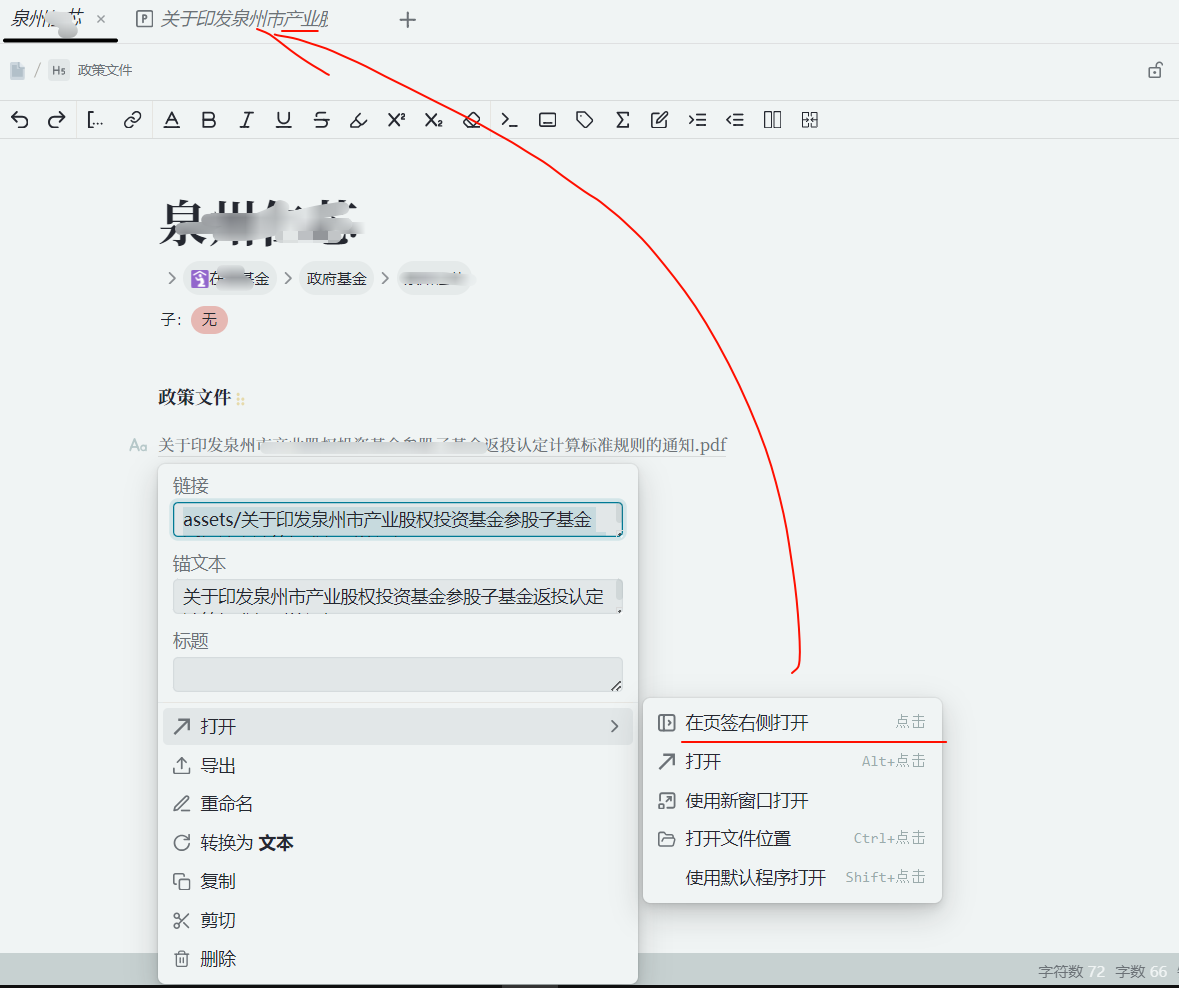This screenshot has height=988, width=1179.
Task: Toggle the document lock icon at top right
Action: [x=1155, y=70]
